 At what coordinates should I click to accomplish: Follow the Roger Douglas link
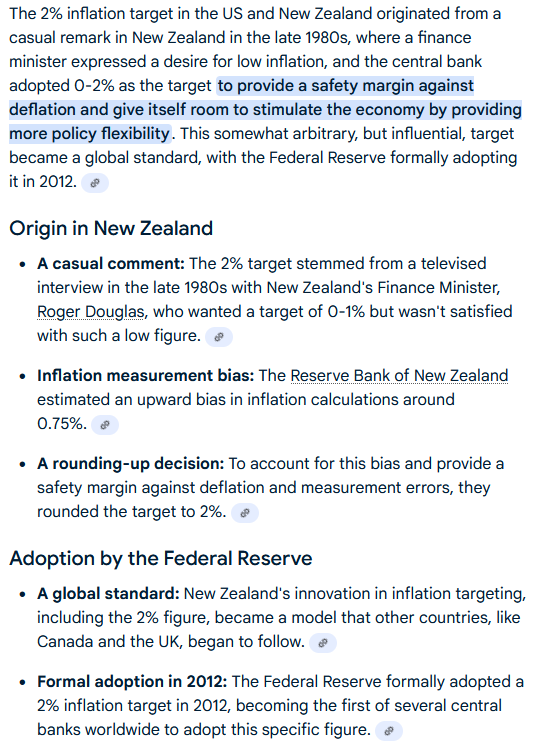coord(91,312)
